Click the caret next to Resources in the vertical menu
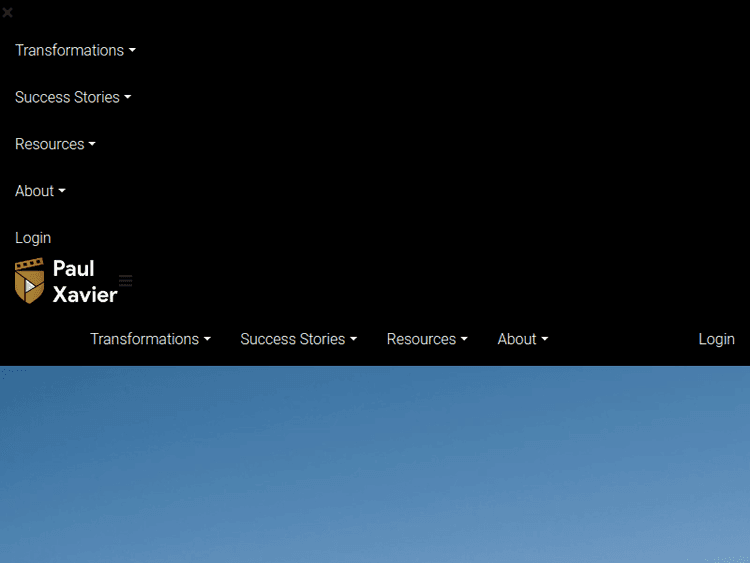Viewport: 750px width, 563px height. [92, 145]
